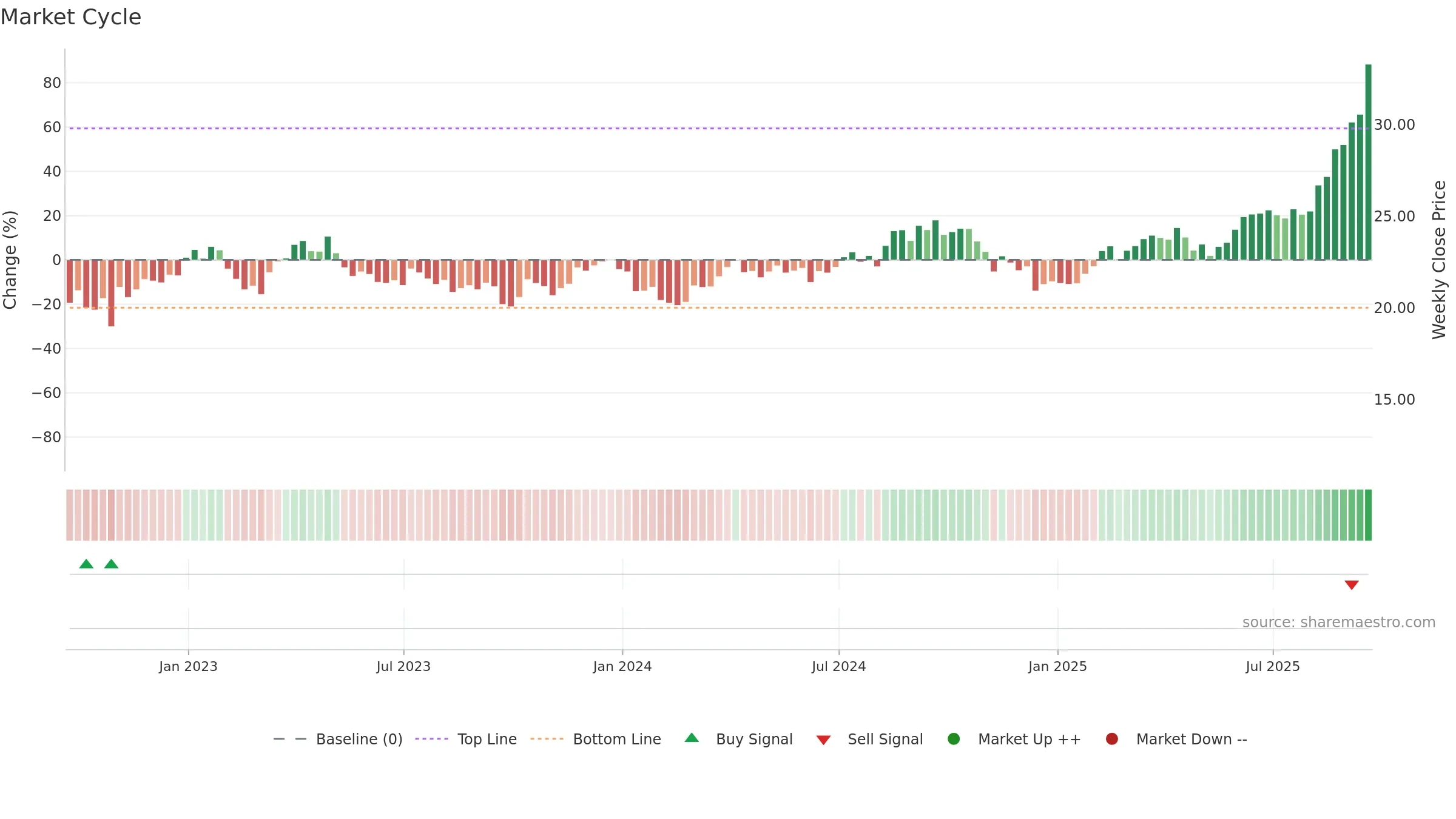Click the leftmost pink heat strip cell
The height and width of the screenshot is (819, 1456).
coord(70,515)
